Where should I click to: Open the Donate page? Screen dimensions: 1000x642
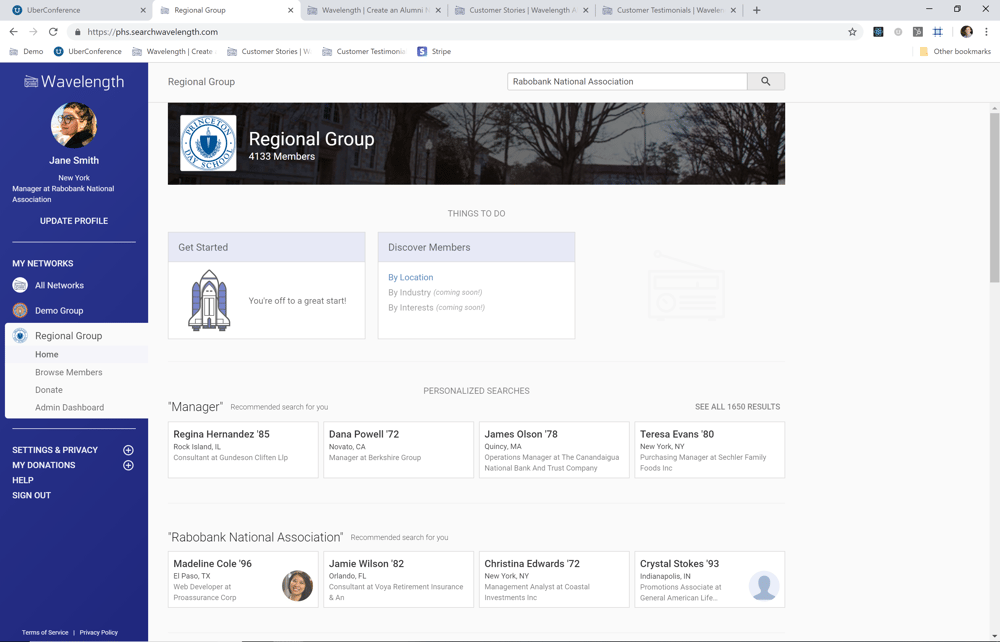(x=48, y=390)
